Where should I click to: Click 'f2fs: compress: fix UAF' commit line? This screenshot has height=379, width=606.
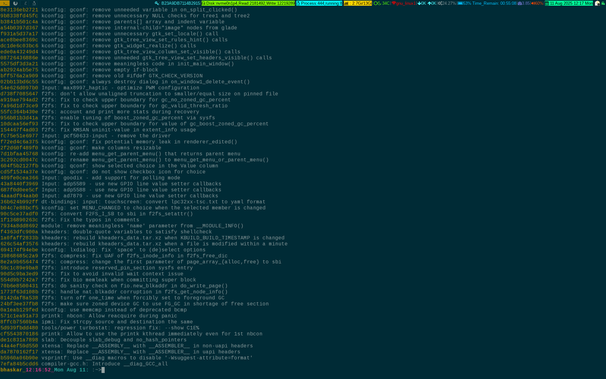coord(114,256)
